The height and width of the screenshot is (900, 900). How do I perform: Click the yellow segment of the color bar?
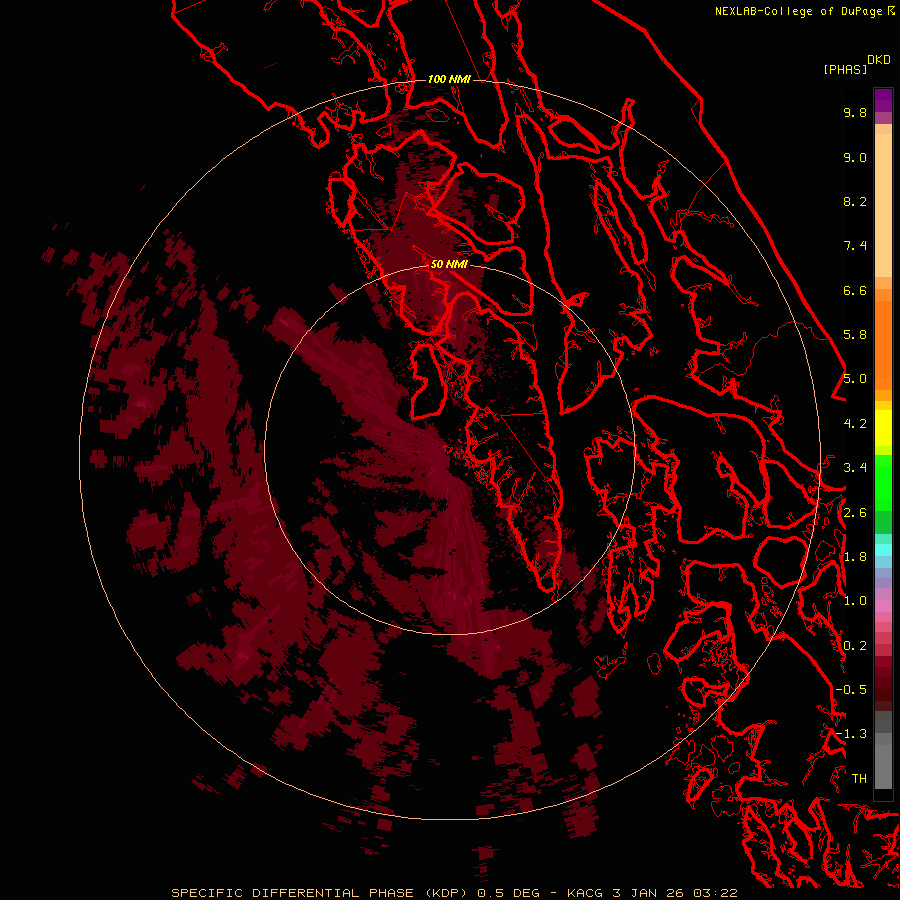tap(883, 428)
